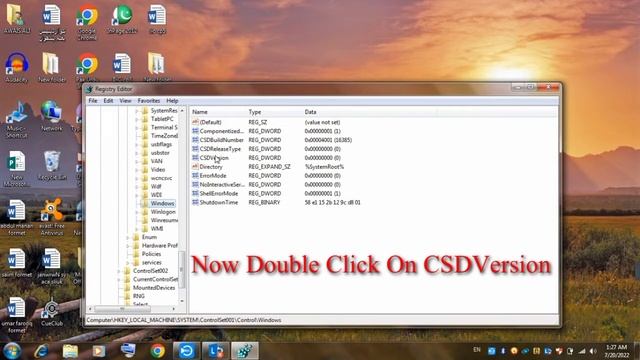Click the CSDBuildNumber DWORD icon
The width and height of the screenshot is (640, 360).
pos(195,140)
